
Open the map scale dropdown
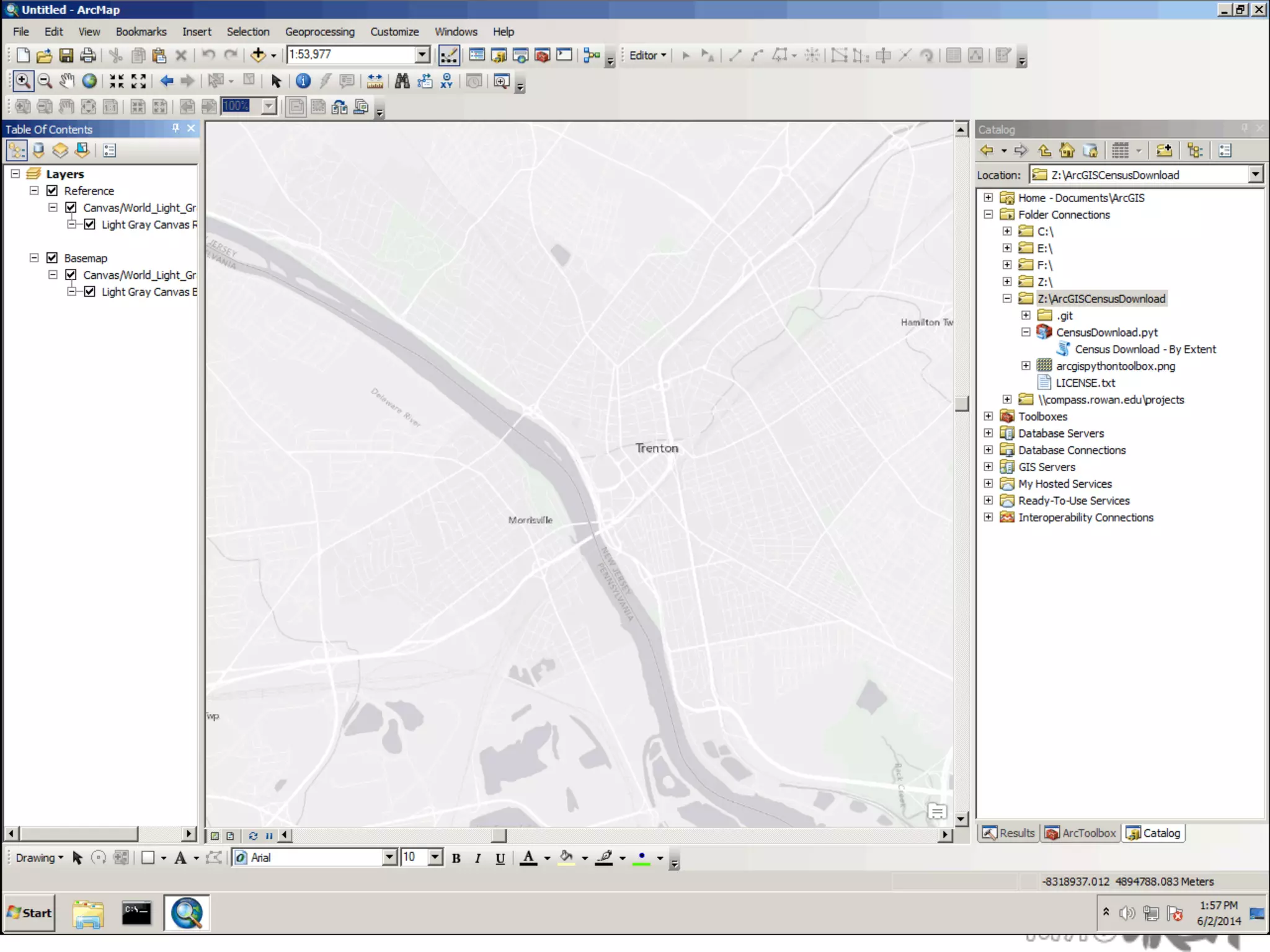(422, 55)
